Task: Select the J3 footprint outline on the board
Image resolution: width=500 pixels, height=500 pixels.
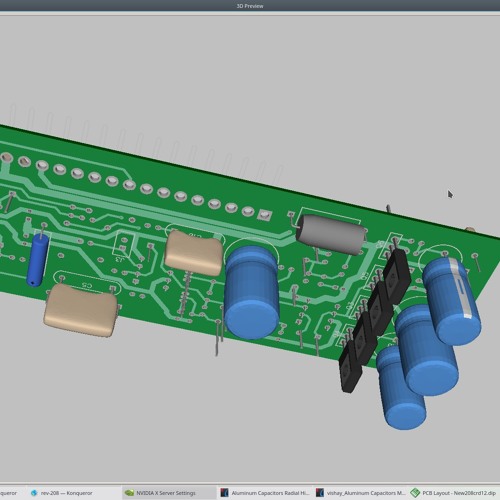Action: (x=123, y=245)
